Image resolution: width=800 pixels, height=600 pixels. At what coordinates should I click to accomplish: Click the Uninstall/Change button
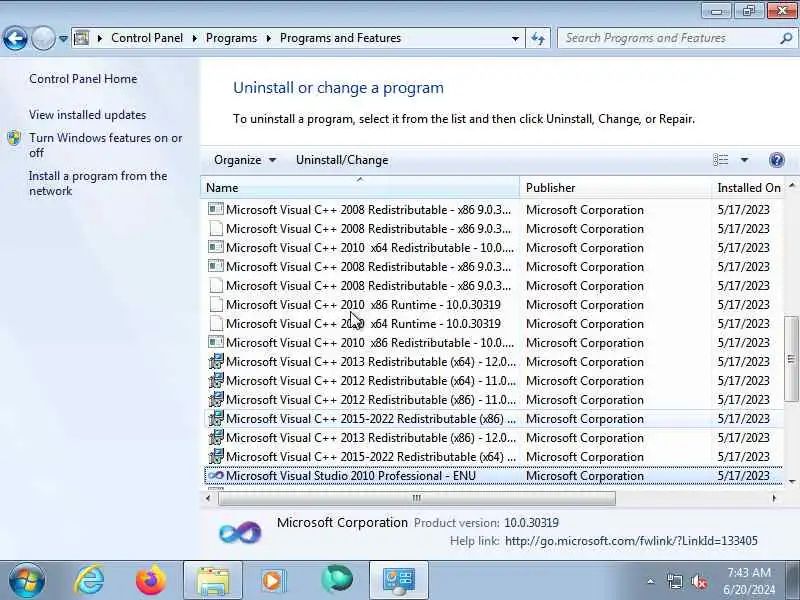342,160
